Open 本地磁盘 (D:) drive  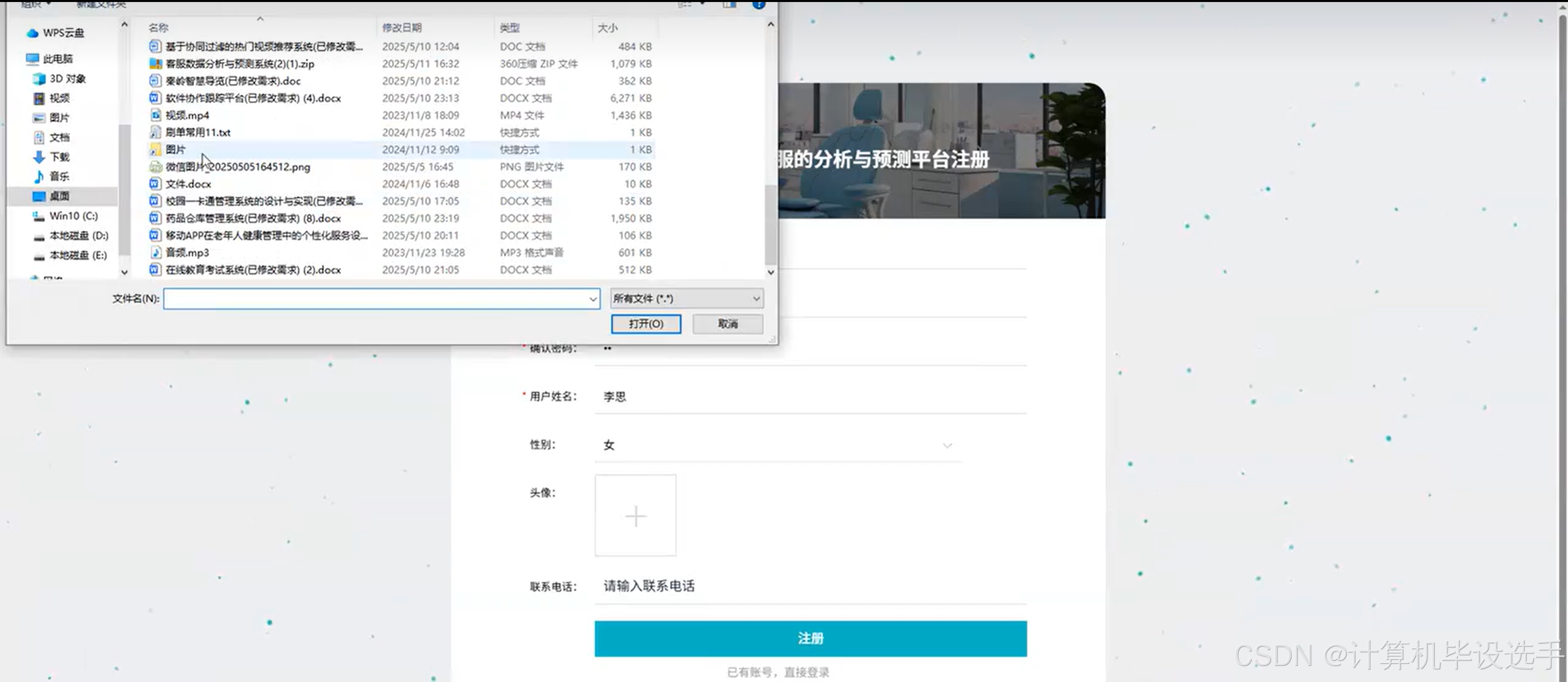pyautogui.click(x=70, y=235)
